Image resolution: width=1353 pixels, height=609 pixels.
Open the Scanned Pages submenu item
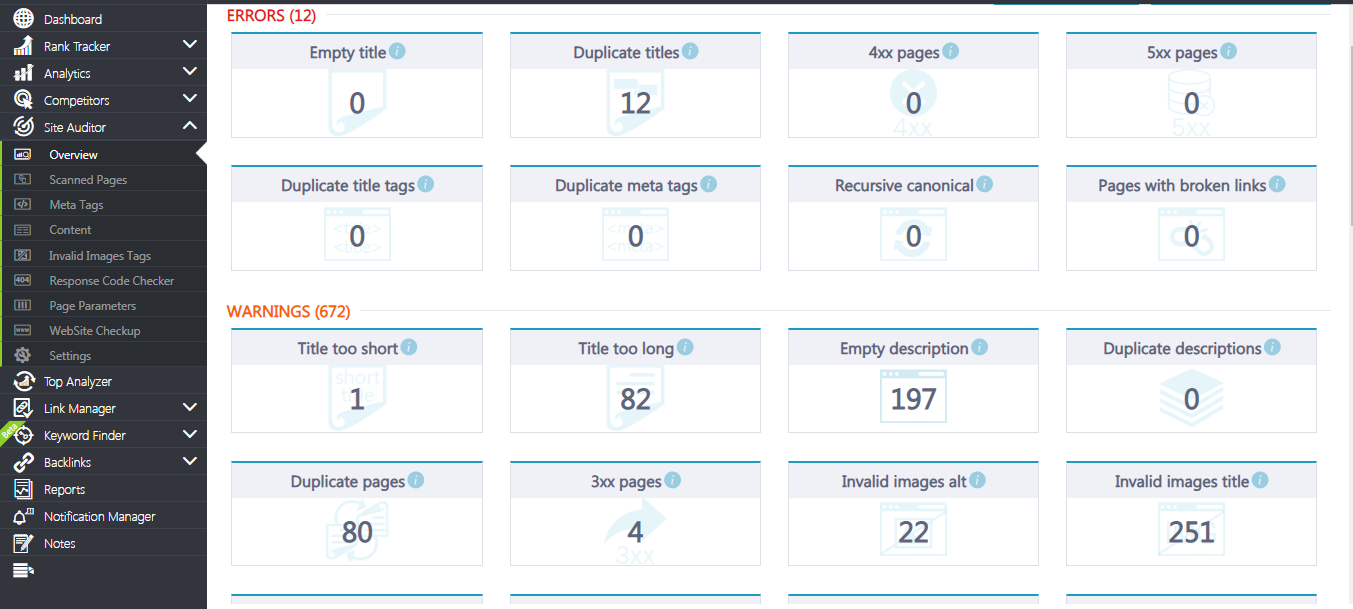[103, 180]
